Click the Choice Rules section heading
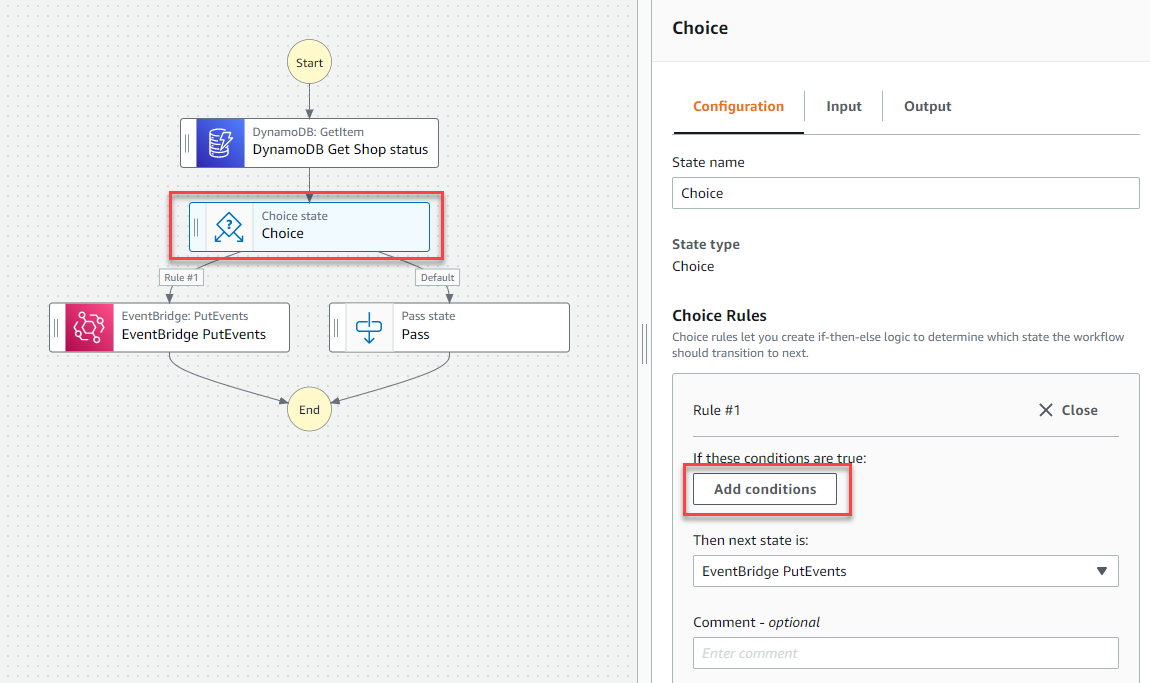 pos(719,315)
